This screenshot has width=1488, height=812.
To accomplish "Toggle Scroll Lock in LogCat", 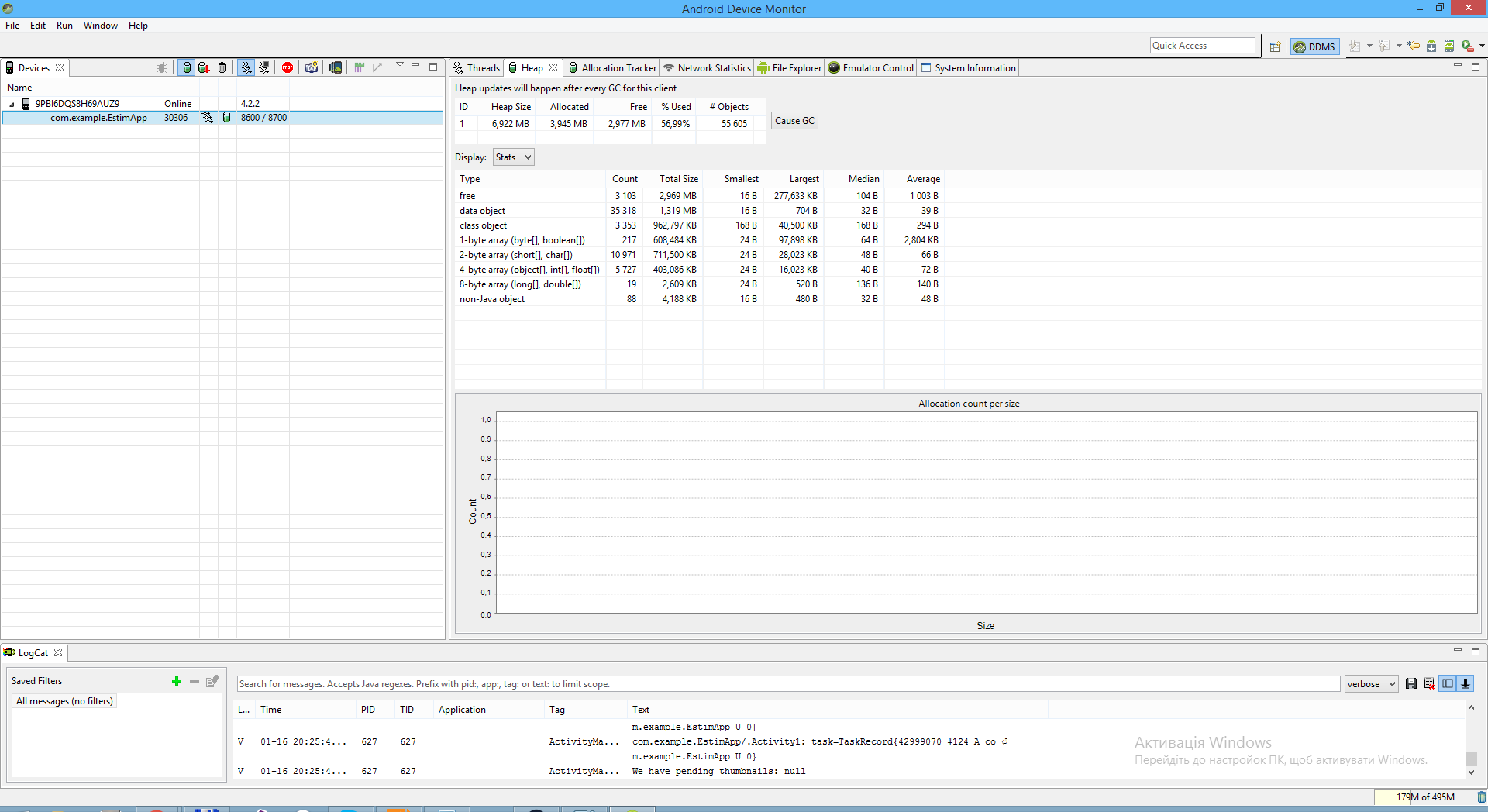I will [1466, 684].
